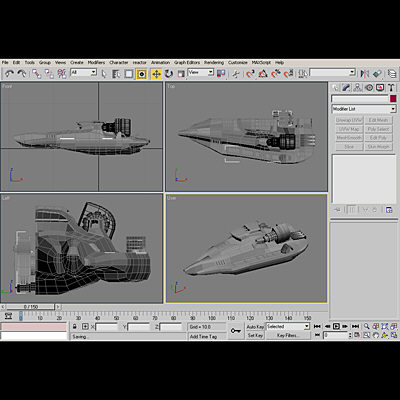Toggle the 3D Snaps button

[250, 74]
